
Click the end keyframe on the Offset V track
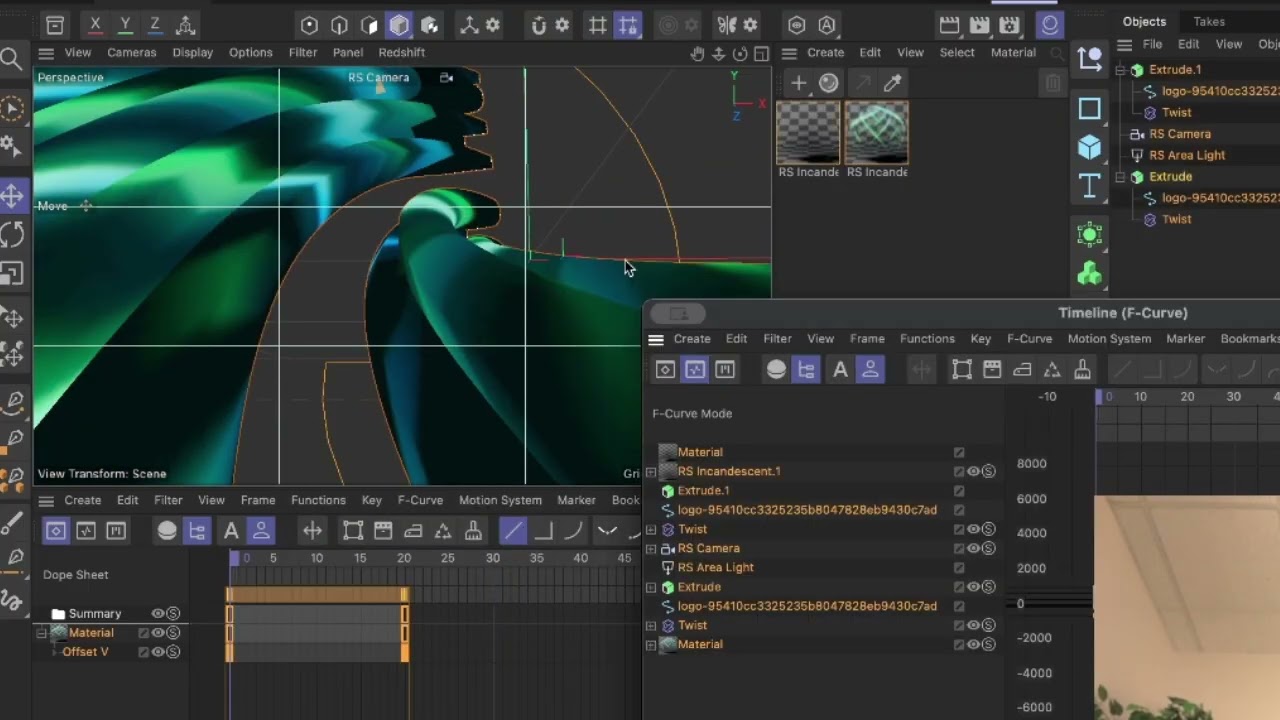(x=405, y=652)
